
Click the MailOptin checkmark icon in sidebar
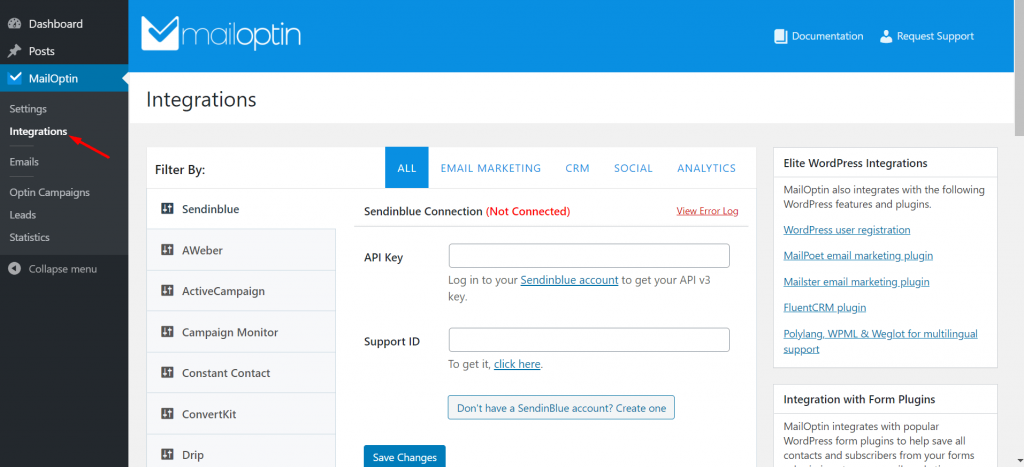pyautogui.click(x=14, y=78)
